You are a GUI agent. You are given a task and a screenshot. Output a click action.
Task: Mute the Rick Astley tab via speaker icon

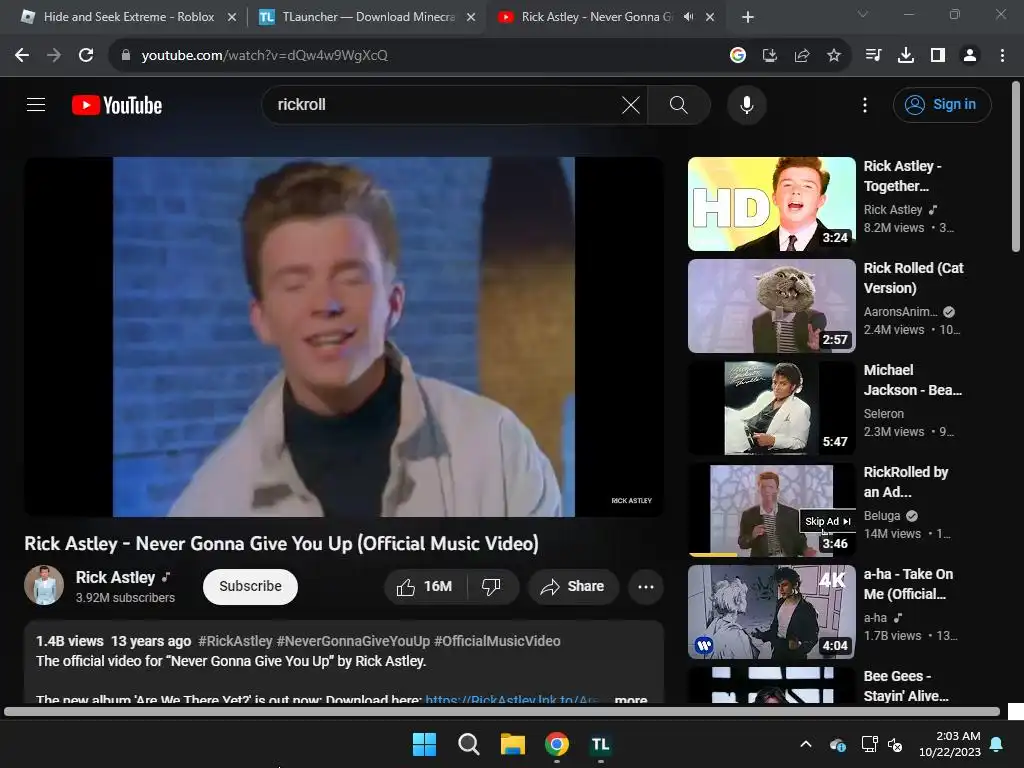tap(688, 17)
